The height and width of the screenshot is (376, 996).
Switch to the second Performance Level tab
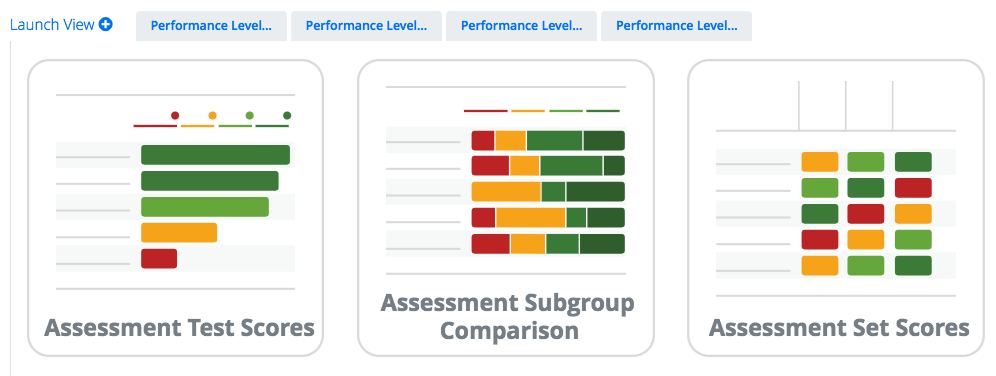(367, 26)
